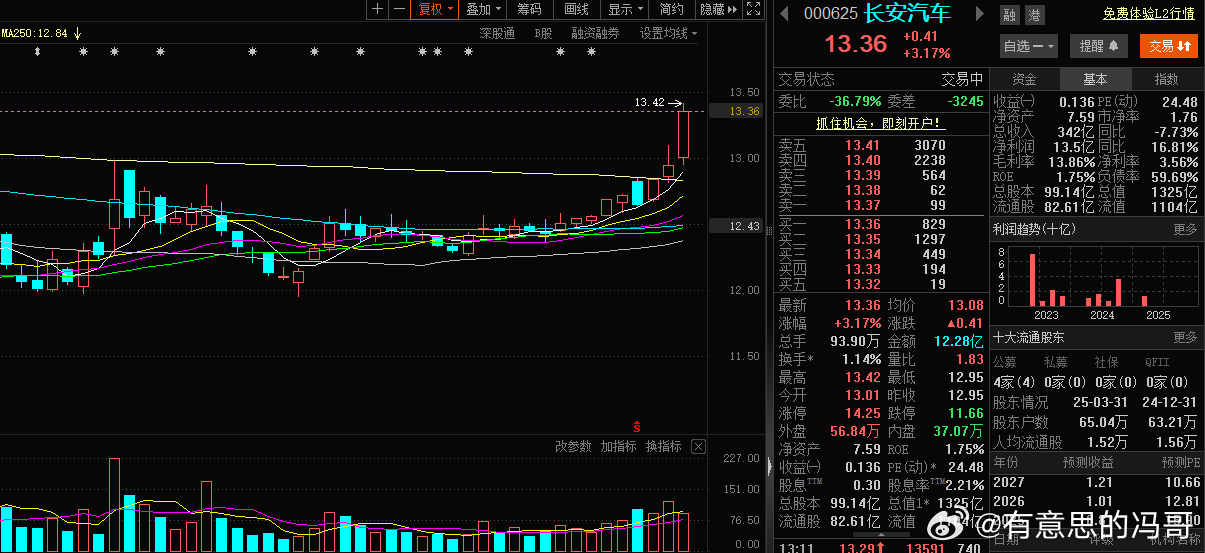This screenshot has height=553, width=1205.
Task: Click stock name 长安汽车
Action: click(x=908, y=14)
